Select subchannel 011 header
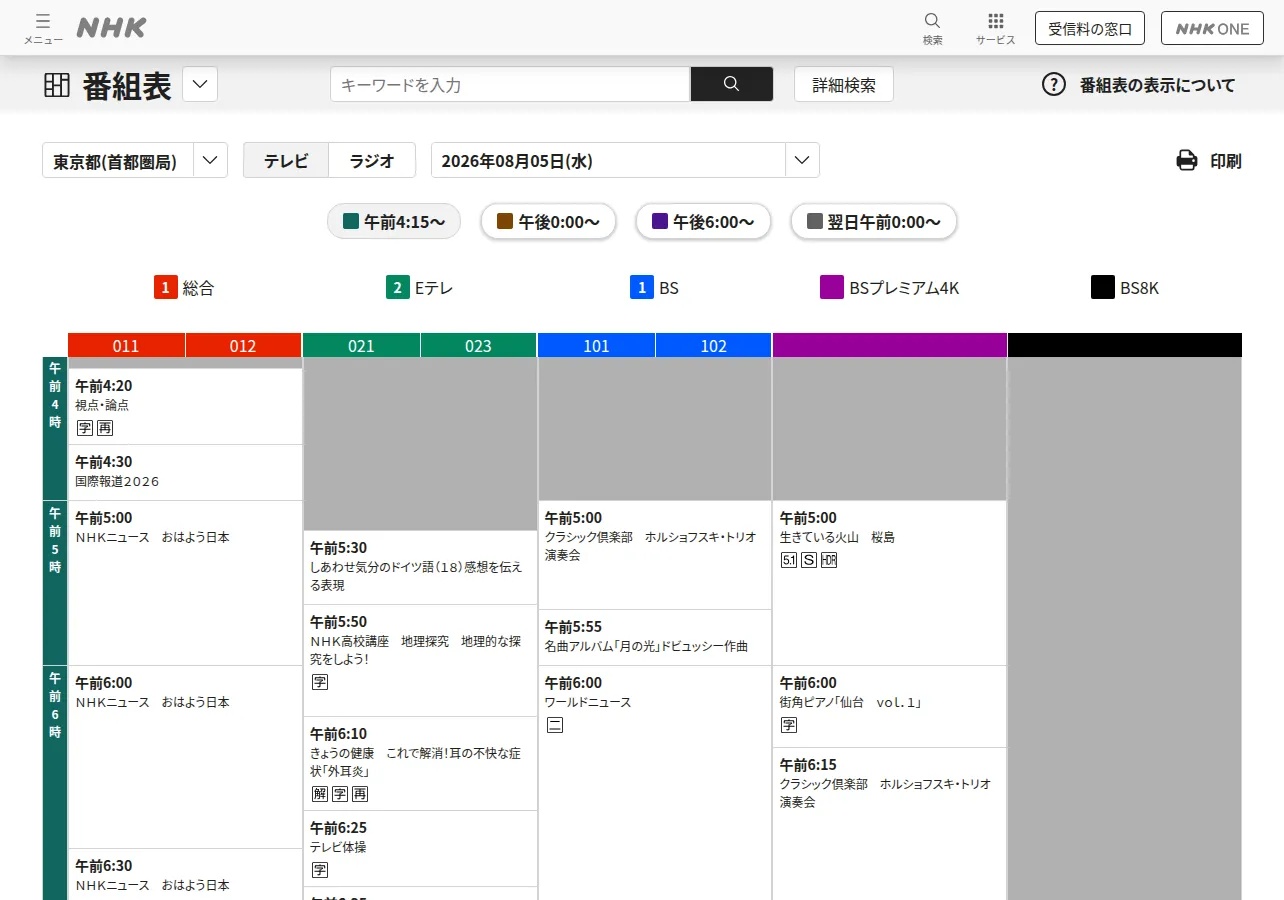This screenshot has height=900, width=1284. pos(126,346)
